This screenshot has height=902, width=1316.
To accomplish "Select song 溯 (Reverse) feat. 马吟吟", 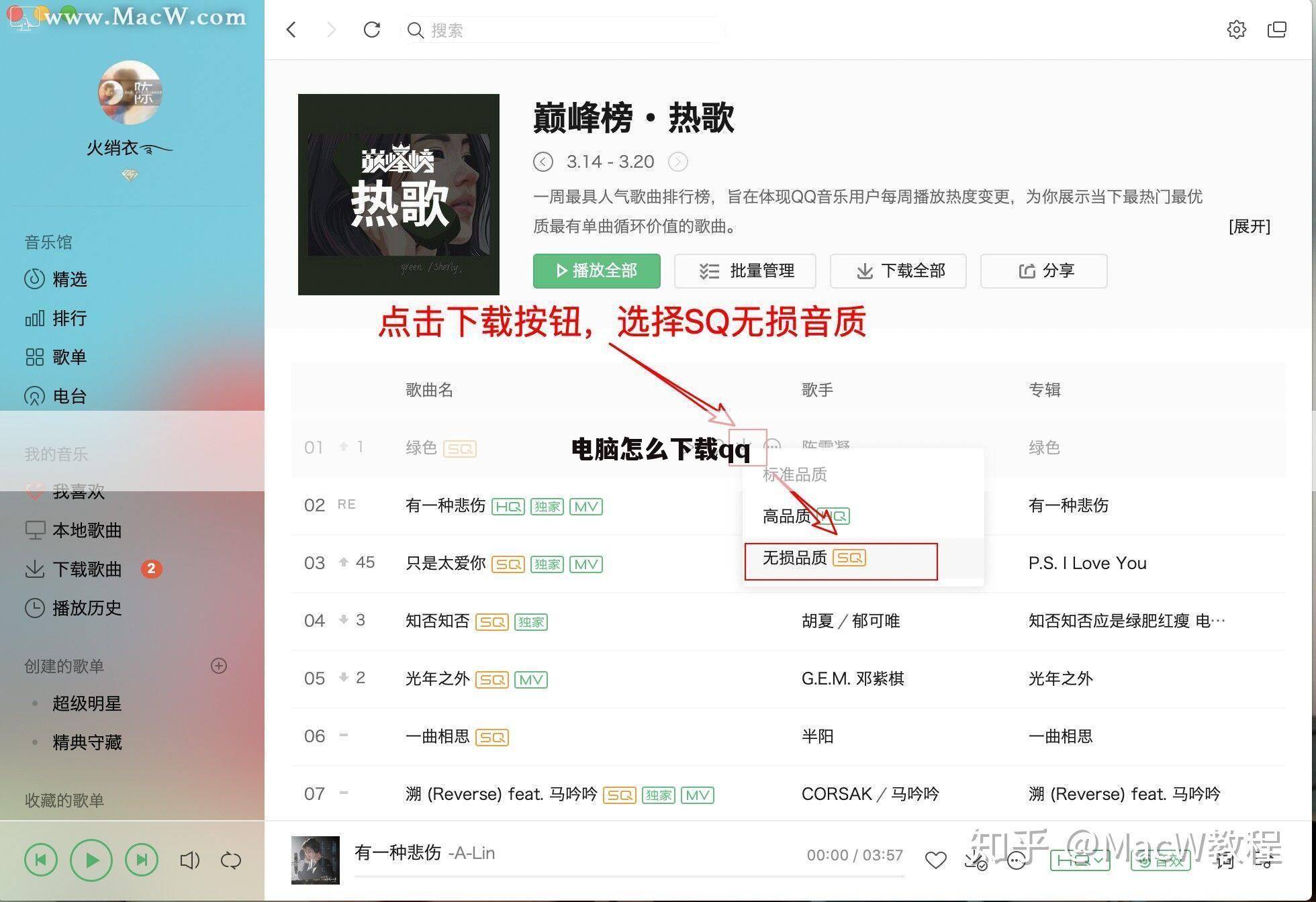I will [x=502, y=794].
